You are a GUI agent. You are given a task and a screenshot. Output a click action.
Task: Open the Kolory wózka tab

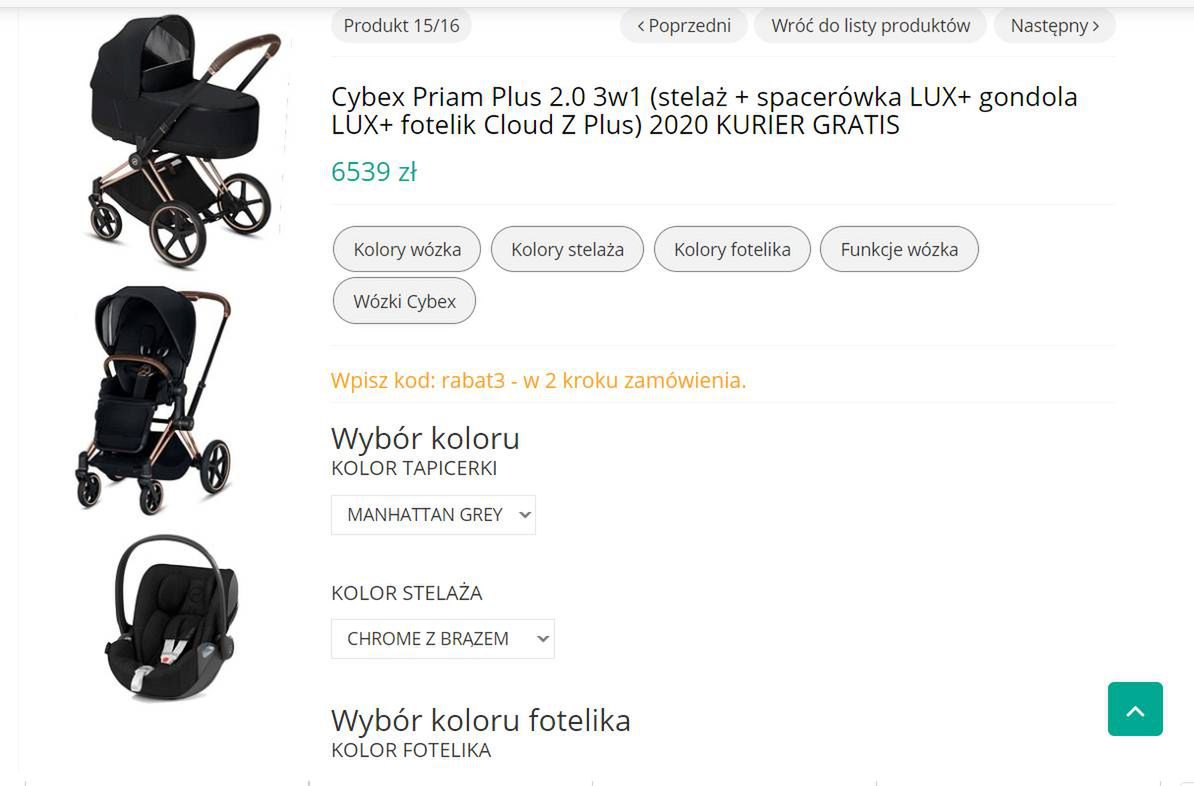[x=407, y=250]
